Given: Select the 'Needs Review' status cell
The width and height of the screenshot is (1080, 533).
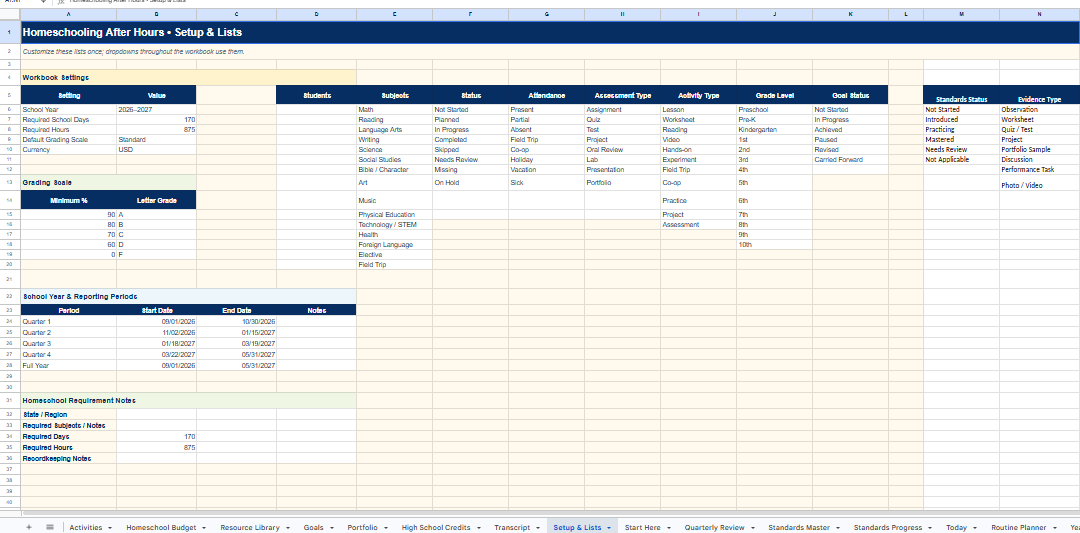Looking at the screenshot, I should point(470,160).
